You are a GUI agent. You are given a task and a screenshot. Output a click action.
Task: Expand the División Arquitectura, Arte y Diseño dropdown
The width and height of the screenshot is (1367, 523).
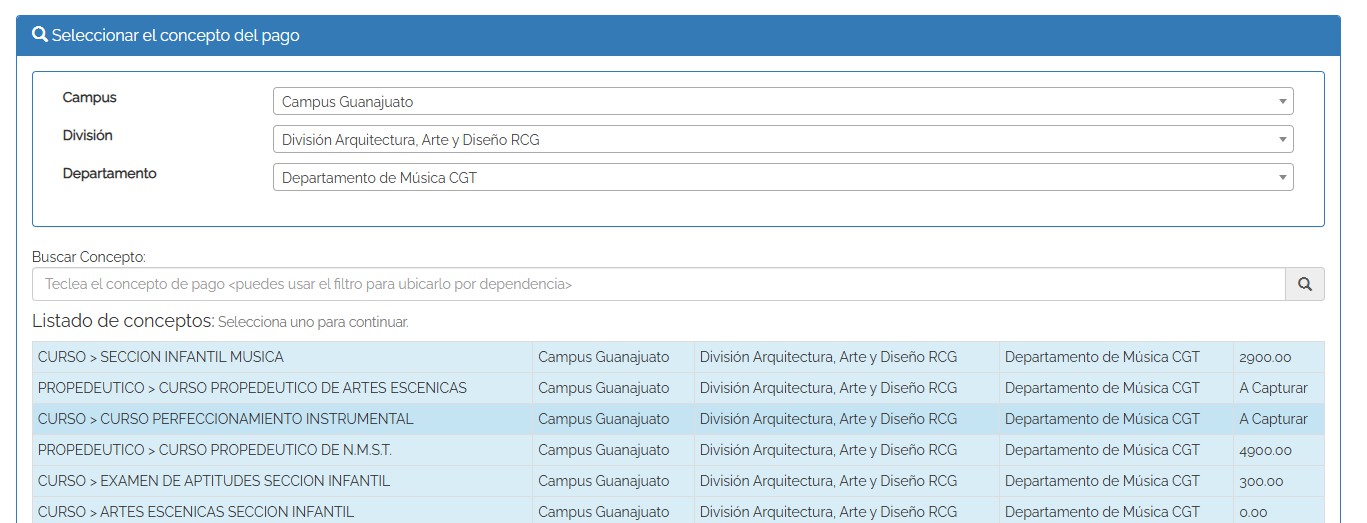pos(782,139)
